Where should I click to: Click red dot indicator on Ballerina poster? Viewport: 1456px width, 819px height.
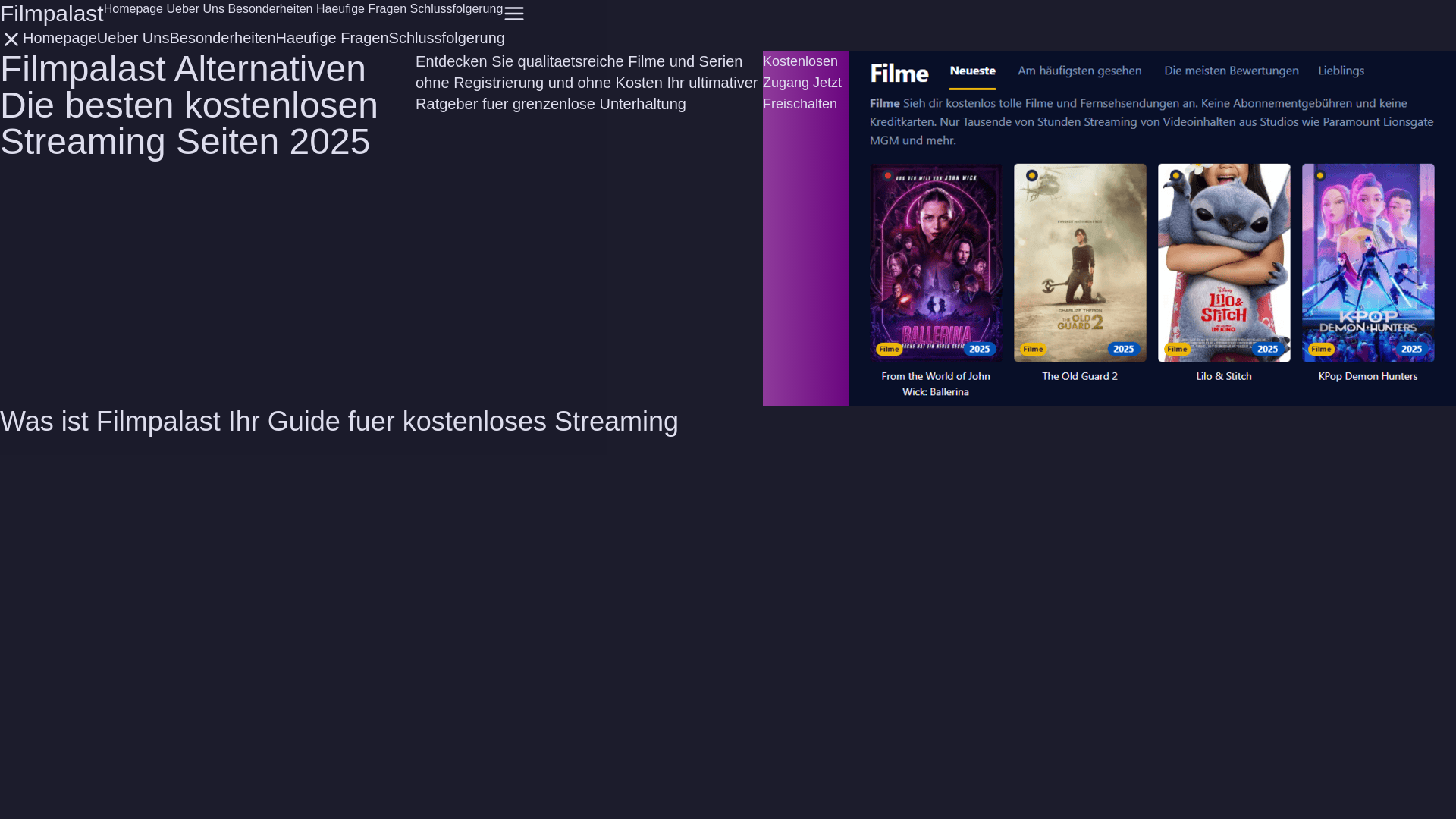tap(887, 176)
